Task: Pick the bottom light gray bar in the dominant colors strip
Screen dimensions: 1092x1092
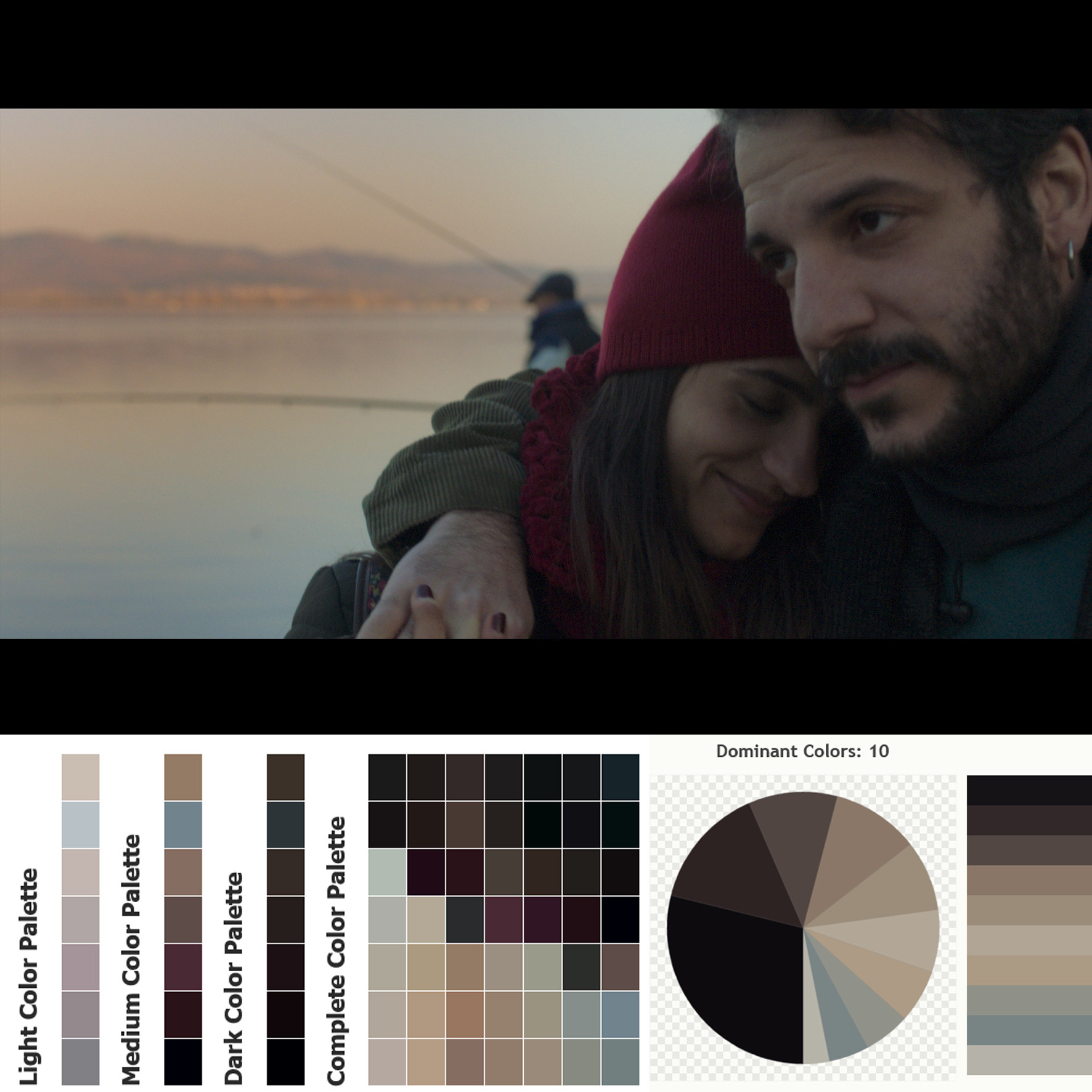Action: pyautogui.click(x=1029, y=1060)
